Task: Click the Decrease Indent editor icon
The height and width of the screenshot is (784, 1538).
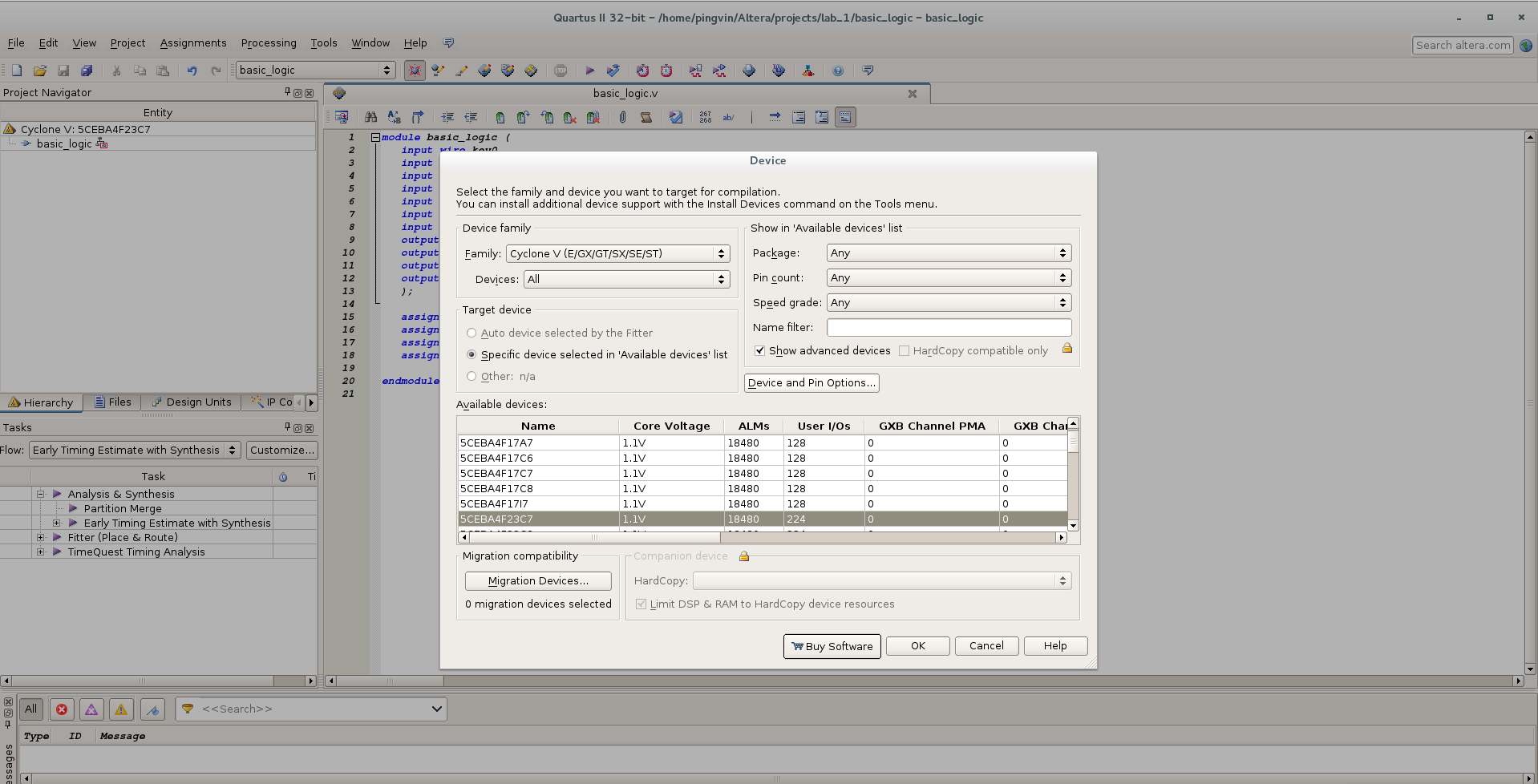Action: point(471,117)
